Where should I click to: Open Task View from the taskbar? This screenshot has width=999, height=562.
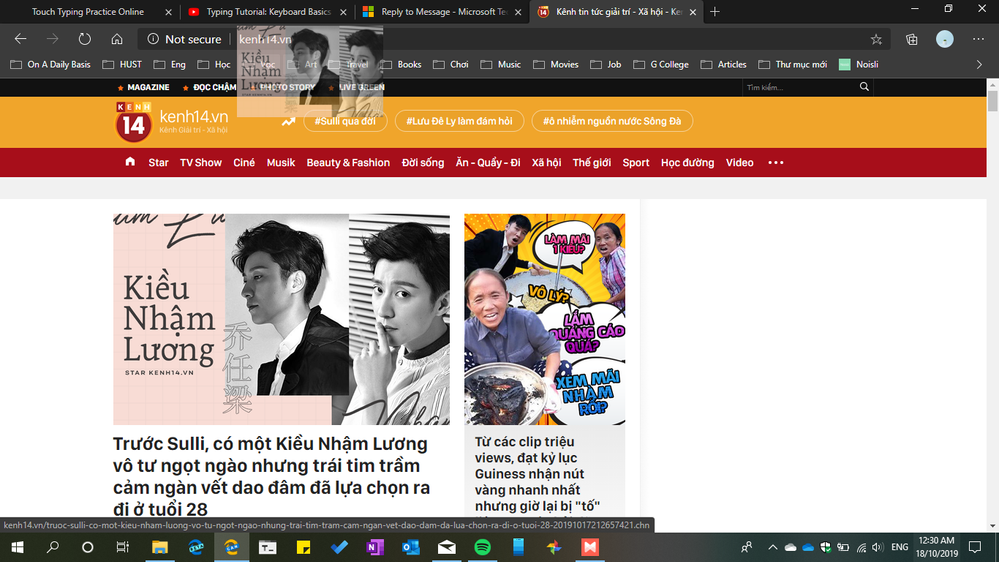[122, 547]
